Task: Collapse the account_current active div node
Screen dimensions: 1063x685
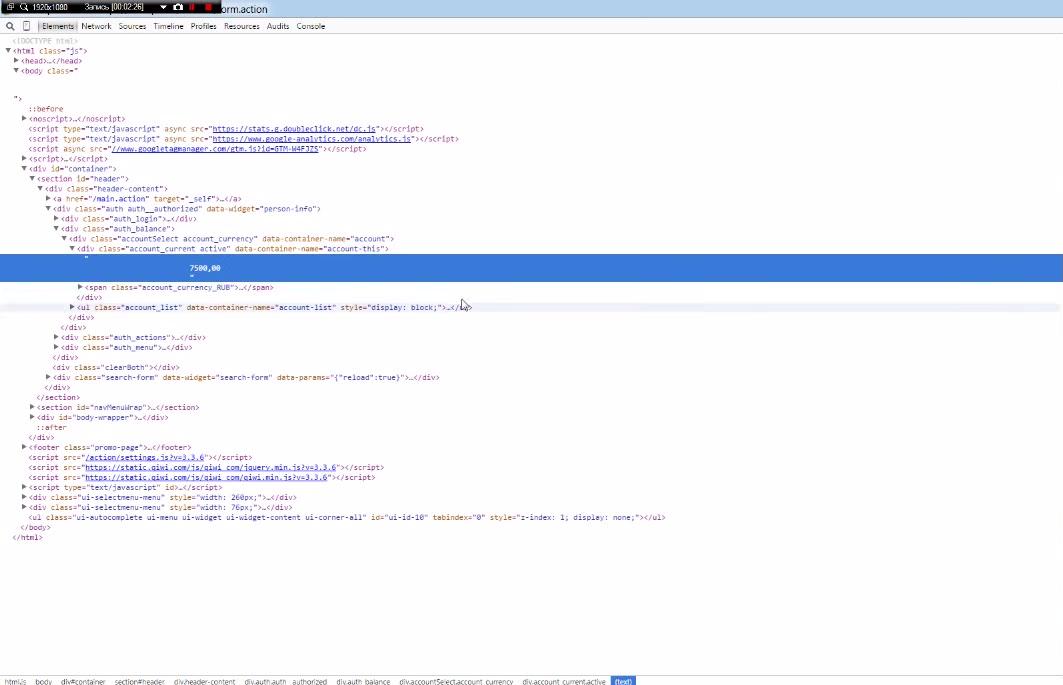Action: (73, 249)
